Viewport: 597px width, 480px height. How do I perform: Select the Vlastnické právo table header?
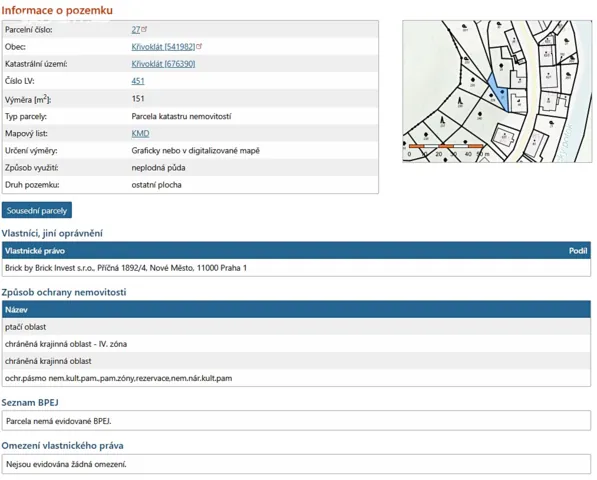click(35, 251)
